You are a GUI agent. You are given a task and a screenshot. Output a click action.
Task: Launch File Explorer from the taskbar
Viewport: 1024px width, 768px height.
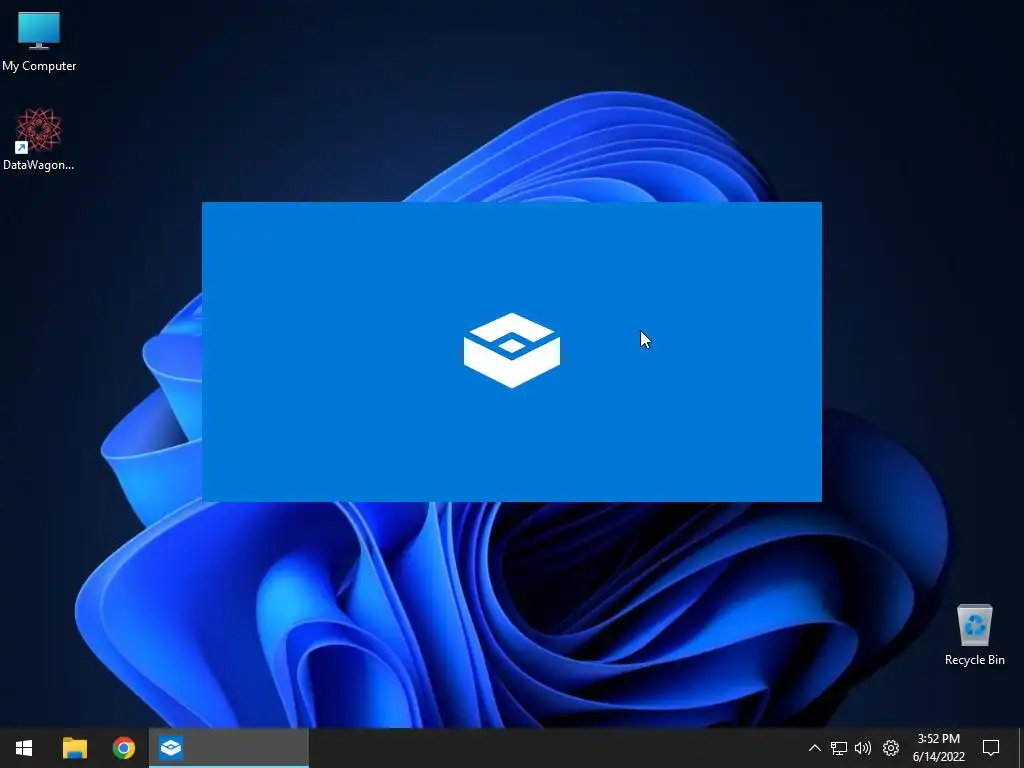(74, 748)
